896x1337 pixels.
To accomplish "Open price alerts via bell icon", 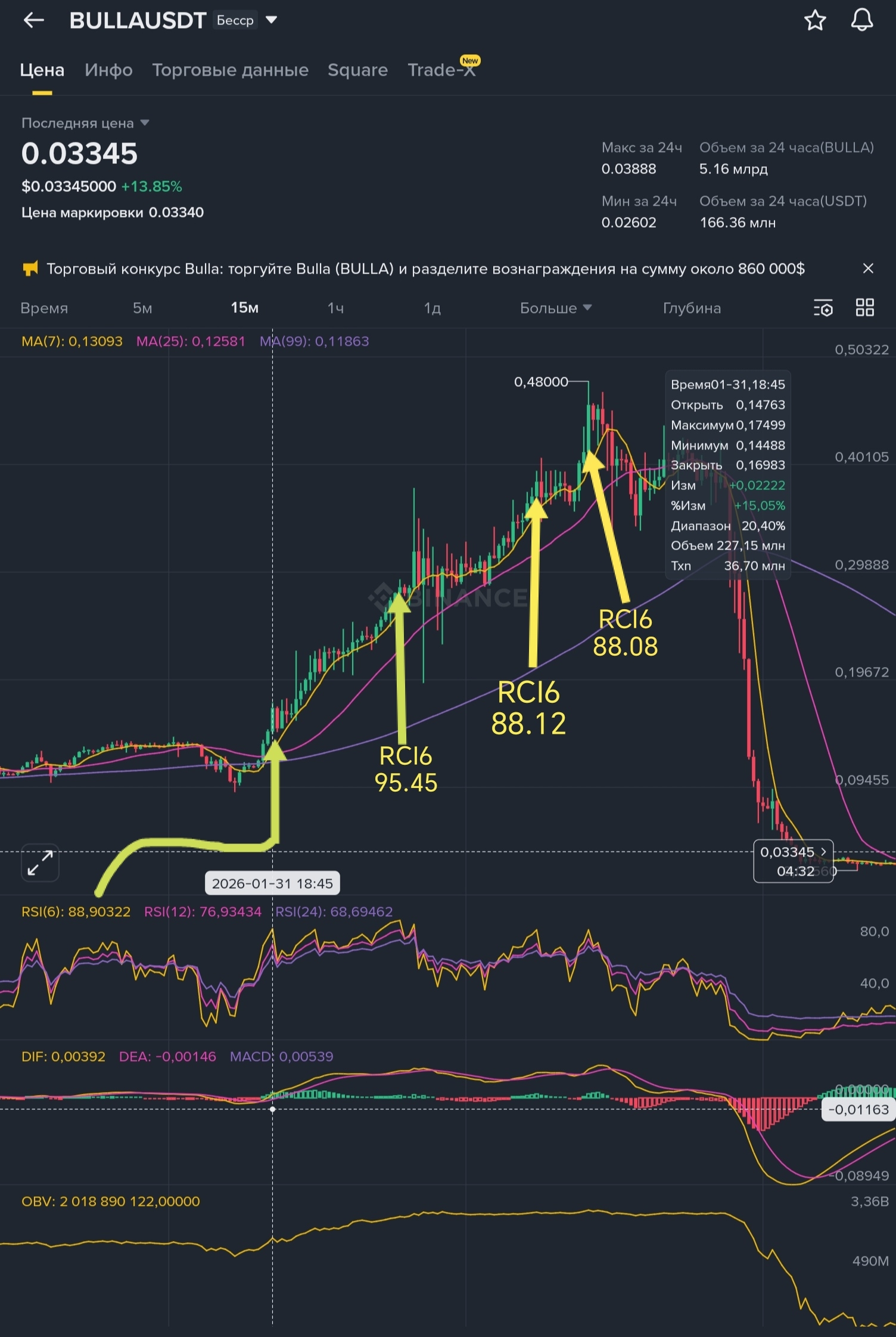I will 861,20.
